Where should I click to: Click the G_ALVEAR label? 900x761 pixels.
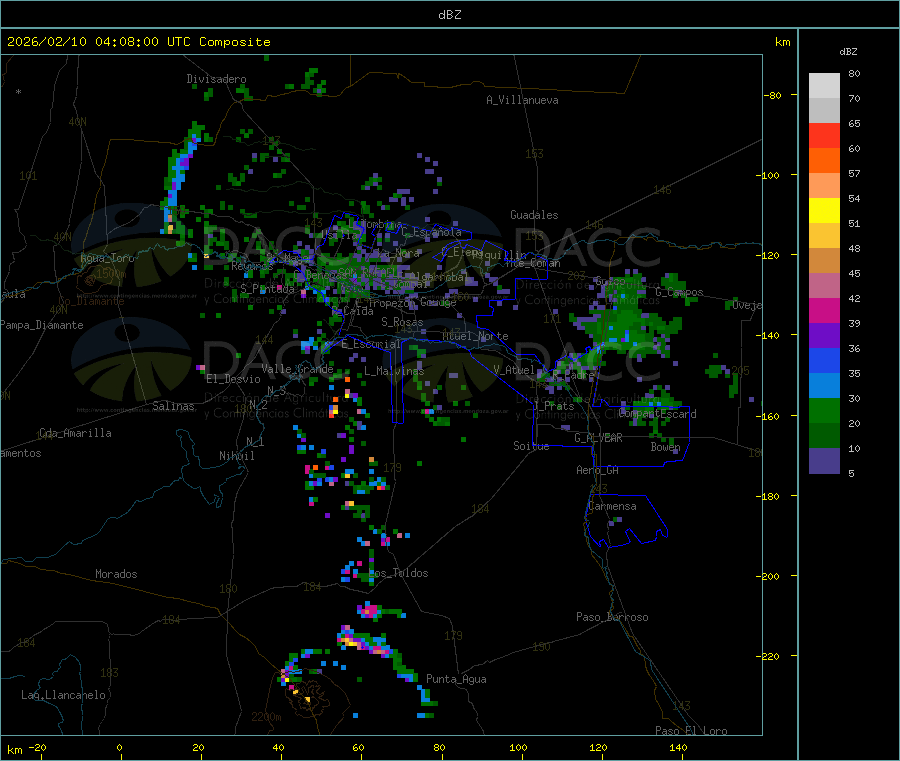point(598,438)
